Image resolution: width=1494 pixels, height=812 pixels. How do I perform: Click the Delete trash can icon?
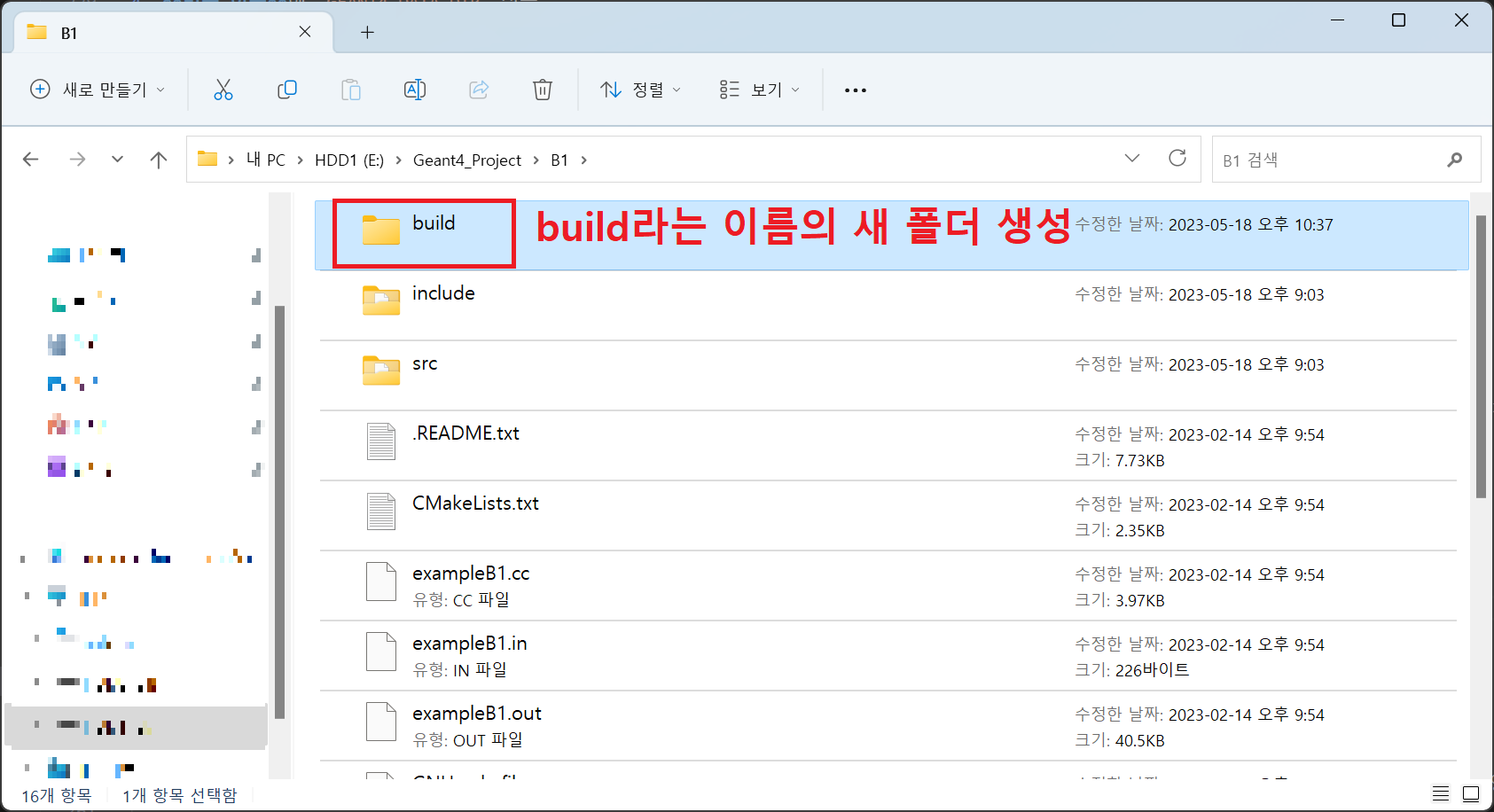coord(543,90)
